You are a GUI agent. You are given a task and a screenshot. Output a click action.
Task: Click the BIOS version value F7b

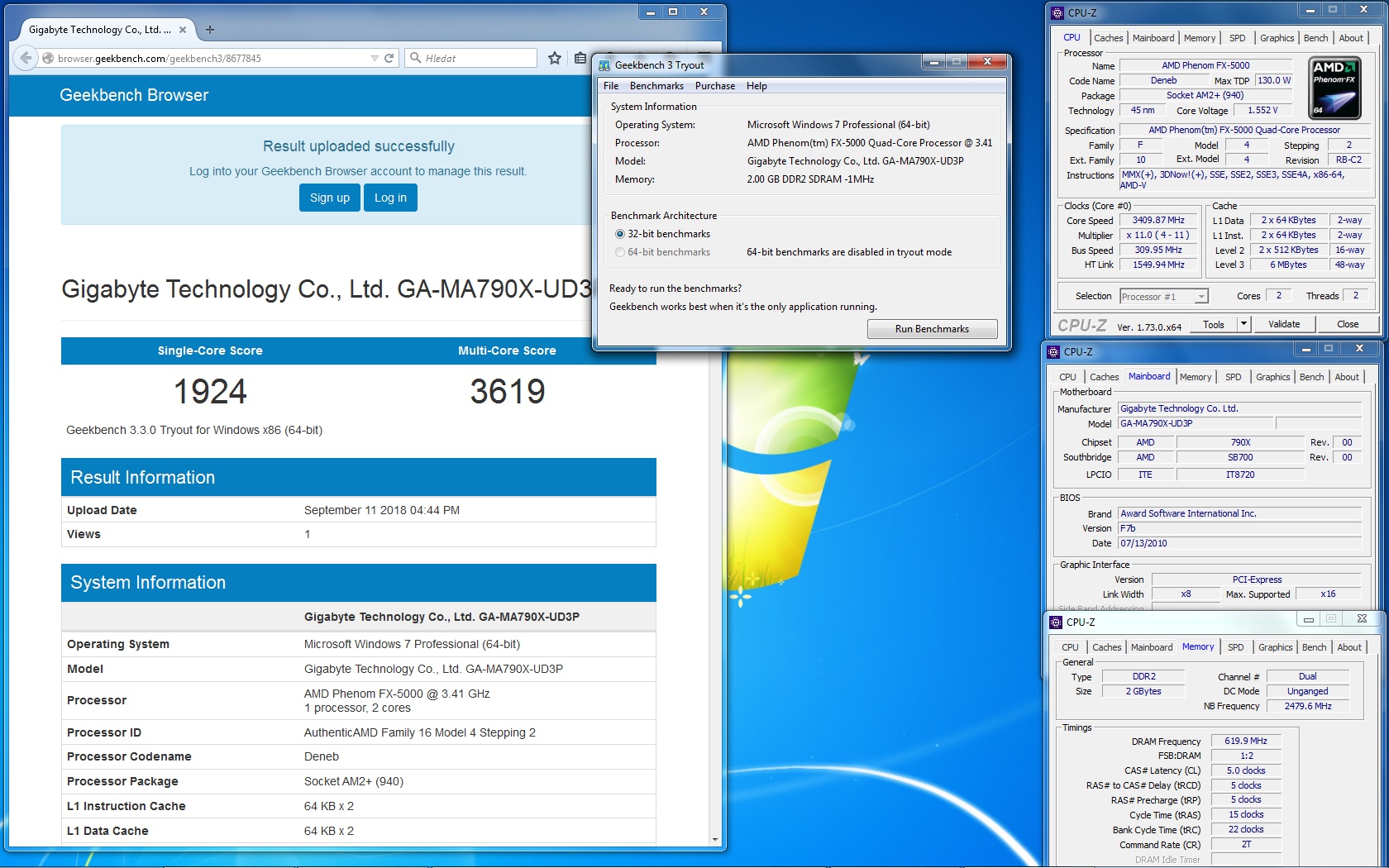point(1239,528)
